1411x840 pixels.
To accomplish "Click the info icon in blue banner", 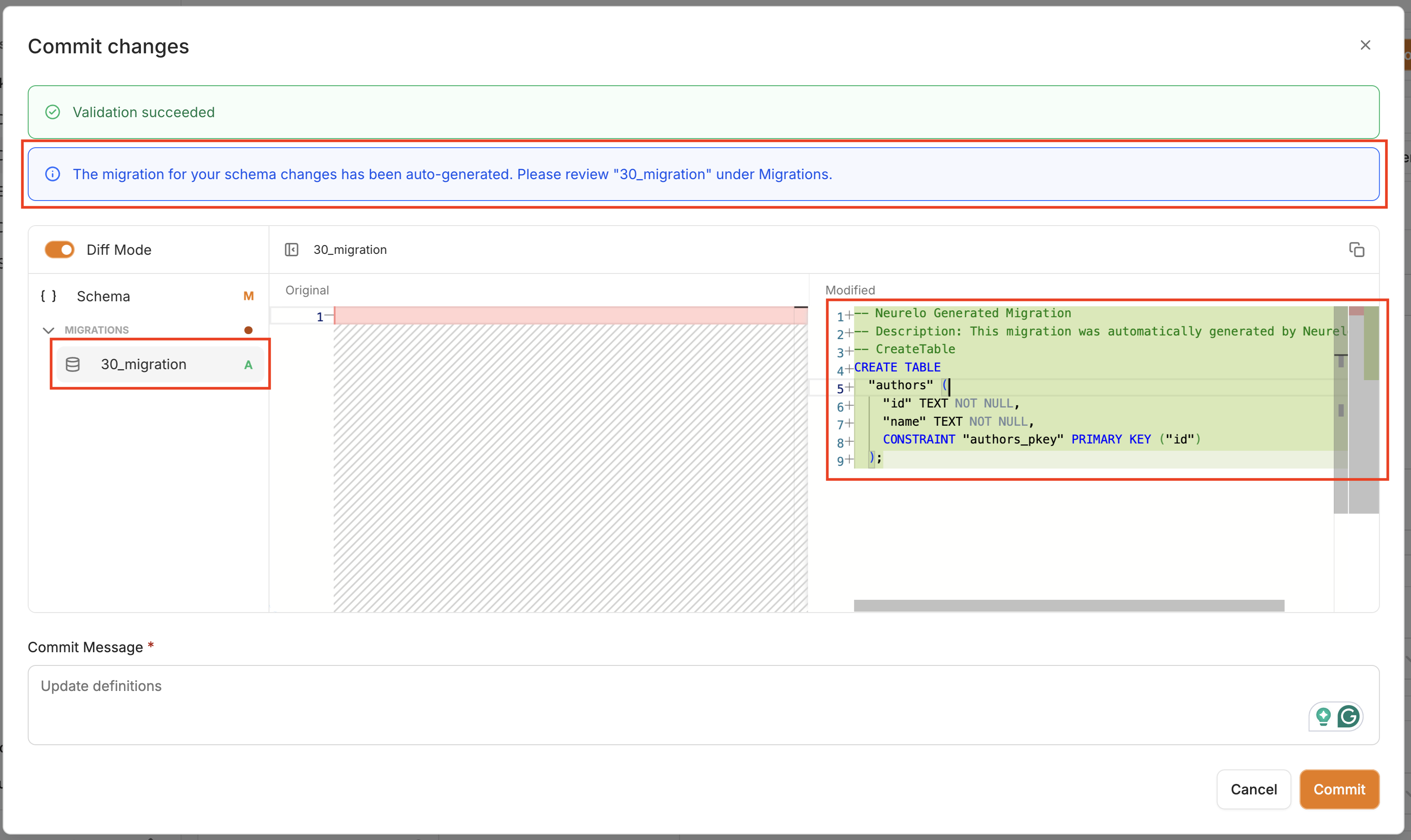I will 52,175.
